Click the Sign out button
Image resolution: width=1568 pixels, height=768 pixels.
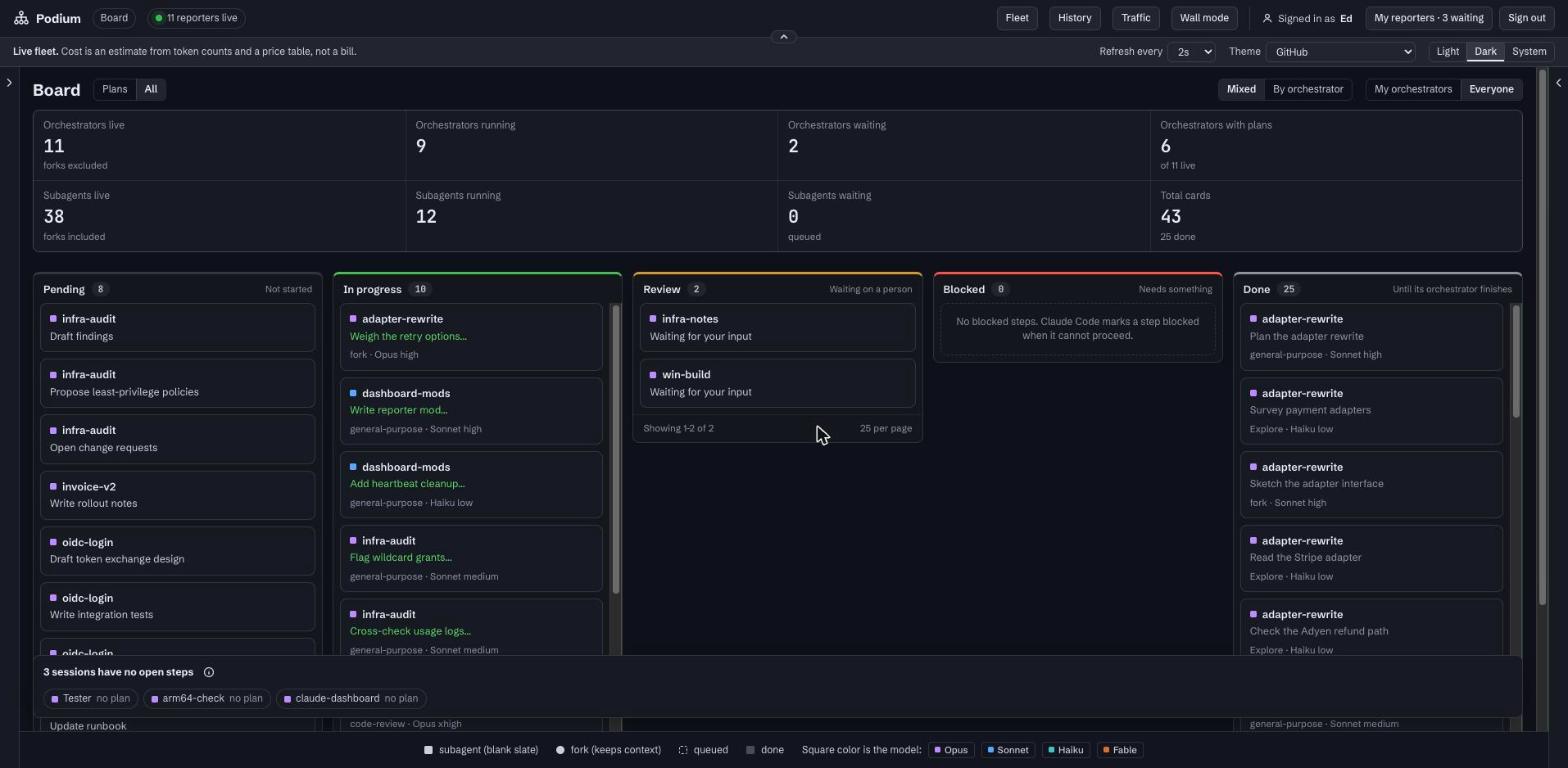point(1526,18)
